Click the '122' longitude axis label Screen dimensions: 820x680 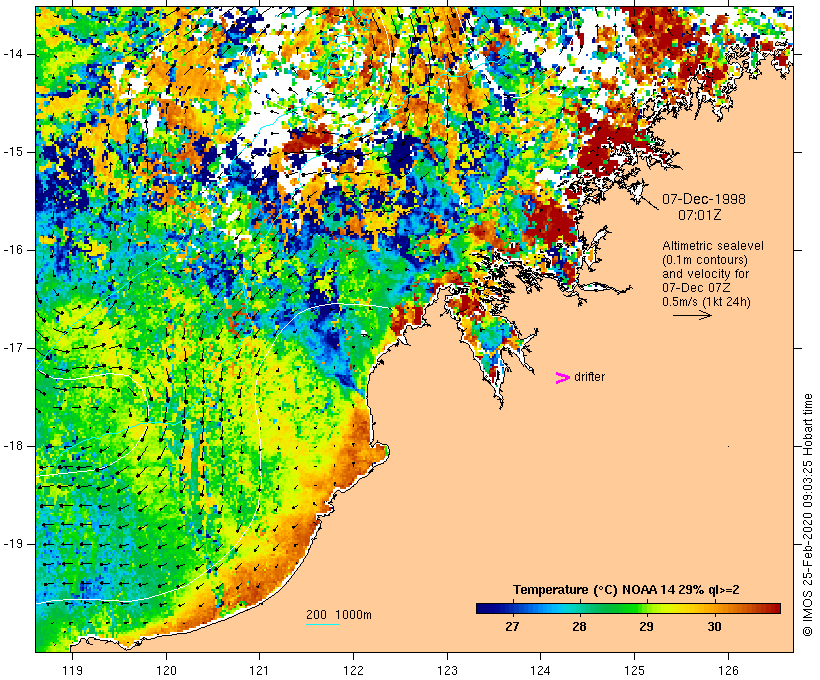tap(354, 670)
